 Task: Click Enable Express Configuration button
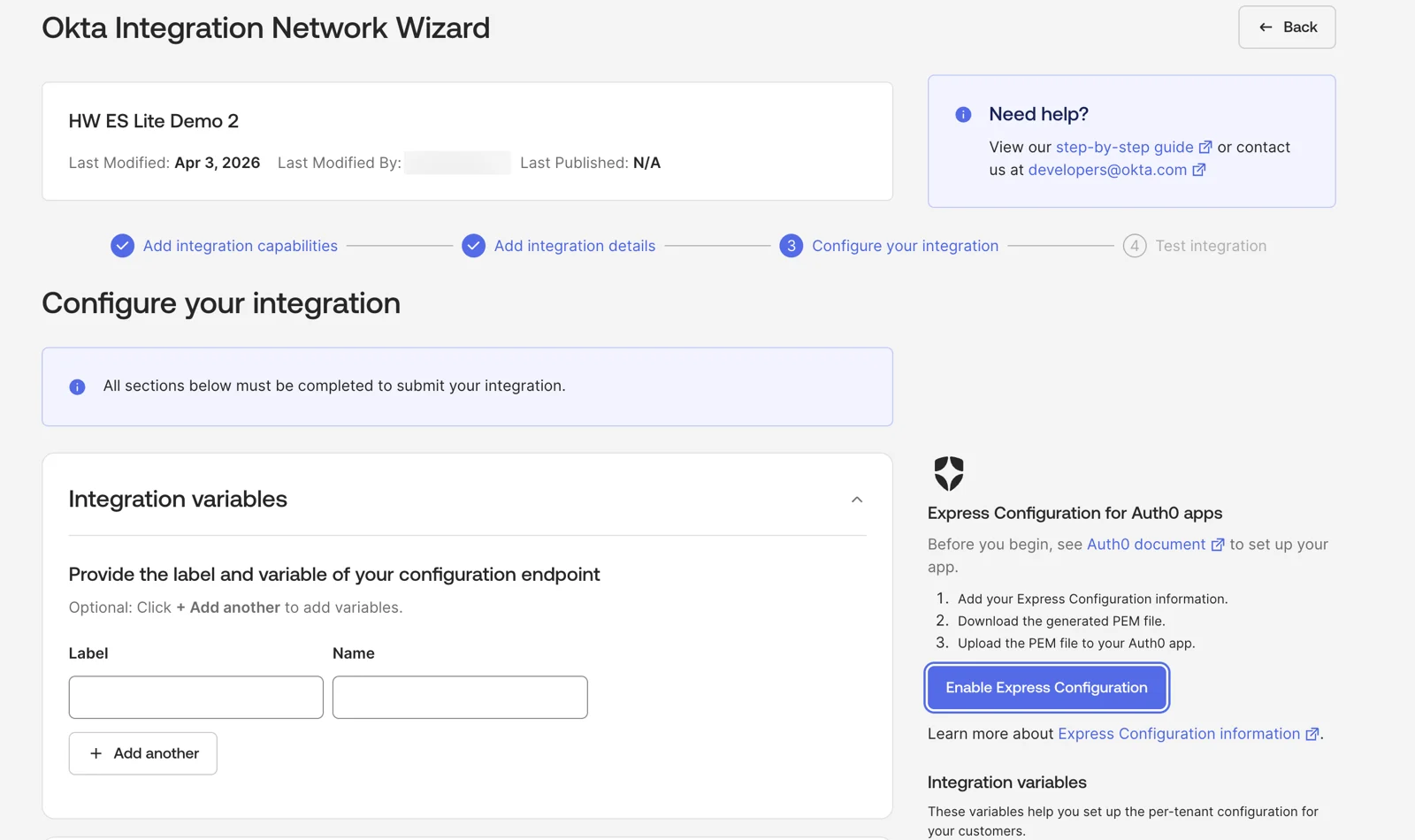pos(1046,687)
